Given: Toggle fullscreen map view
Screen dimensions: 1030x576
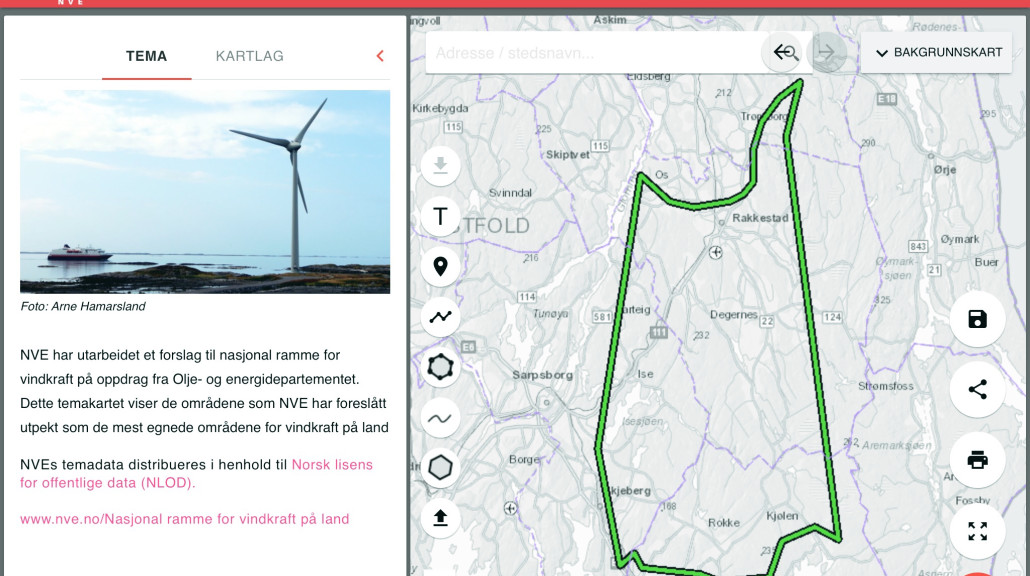Looking at the screenshot, I should 977,531.
